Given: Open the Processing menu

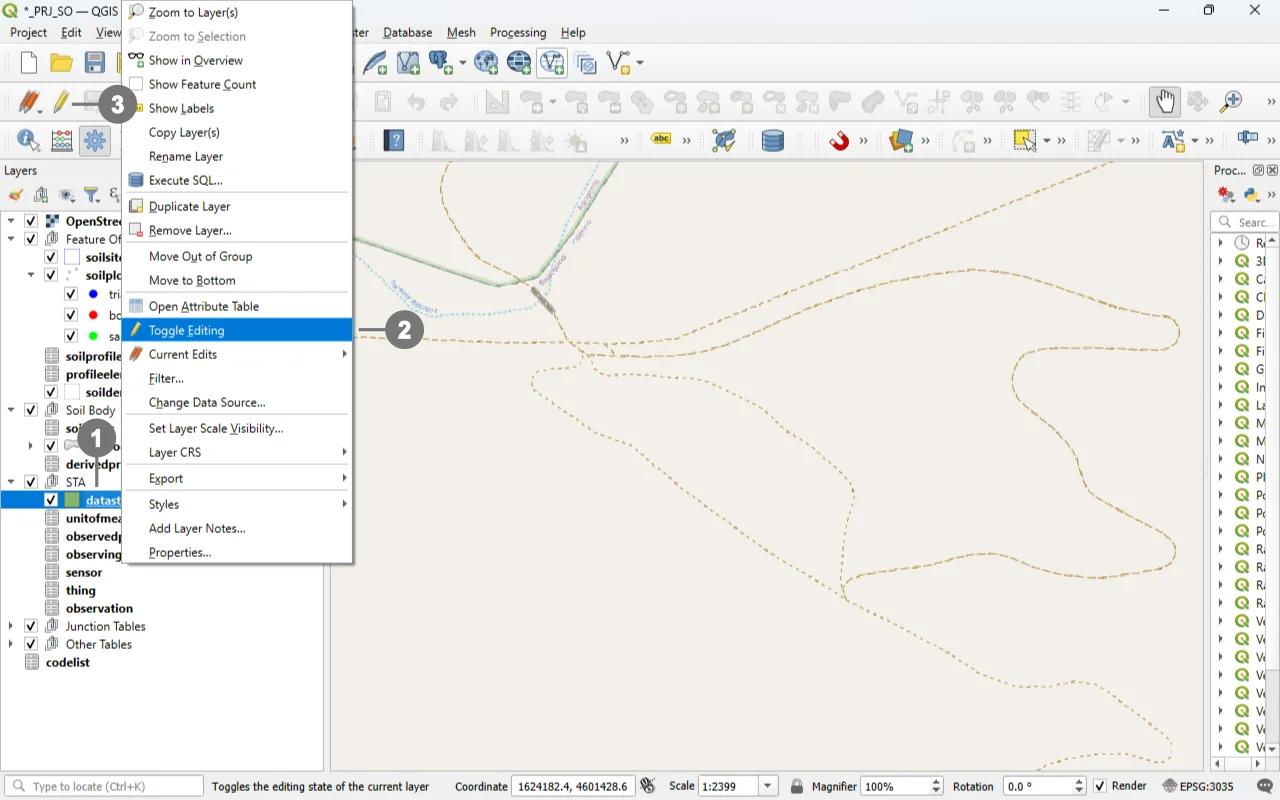Looking at the screenshot, I should (x=518, y=33).
